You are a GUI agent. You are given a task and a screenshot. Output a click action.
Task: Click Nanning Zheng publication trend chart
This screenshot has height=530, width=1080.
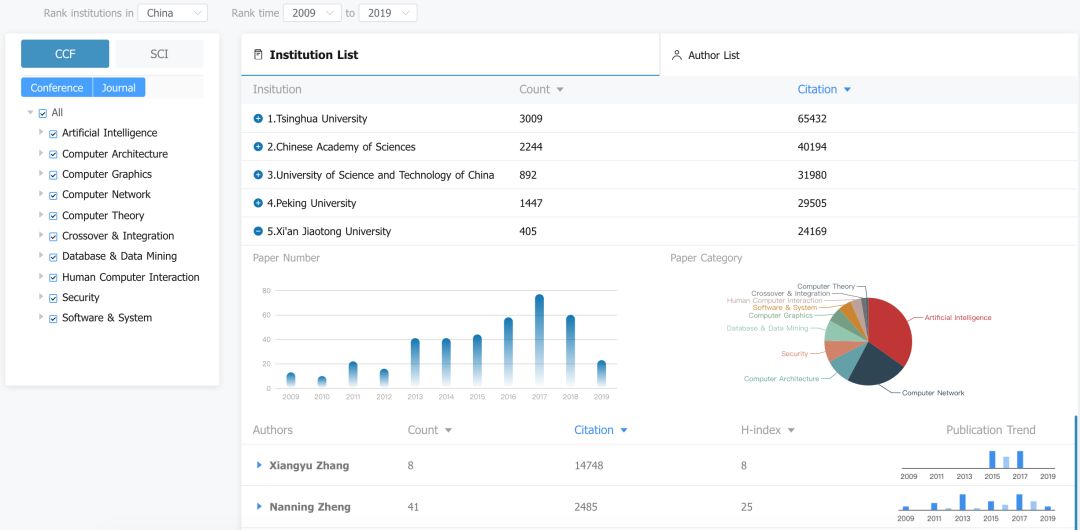977,506
